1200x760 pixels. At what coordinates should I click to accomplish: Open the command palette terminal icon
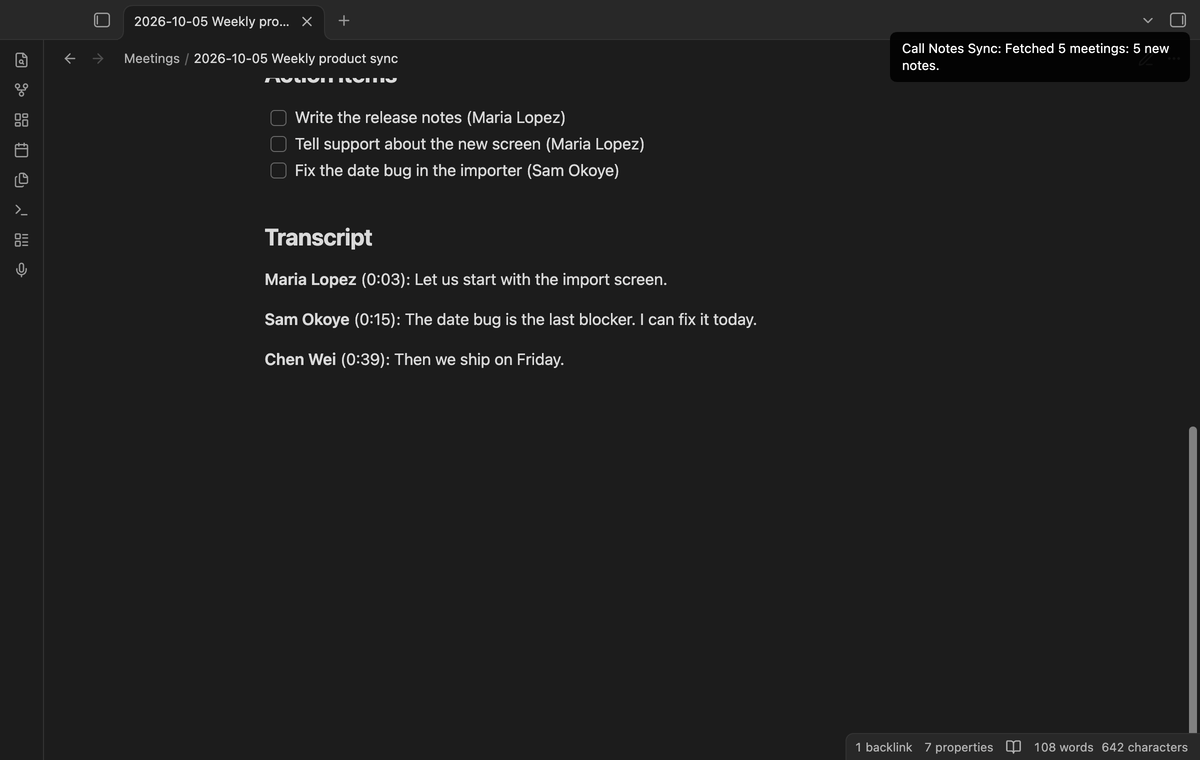pos(22,210)
